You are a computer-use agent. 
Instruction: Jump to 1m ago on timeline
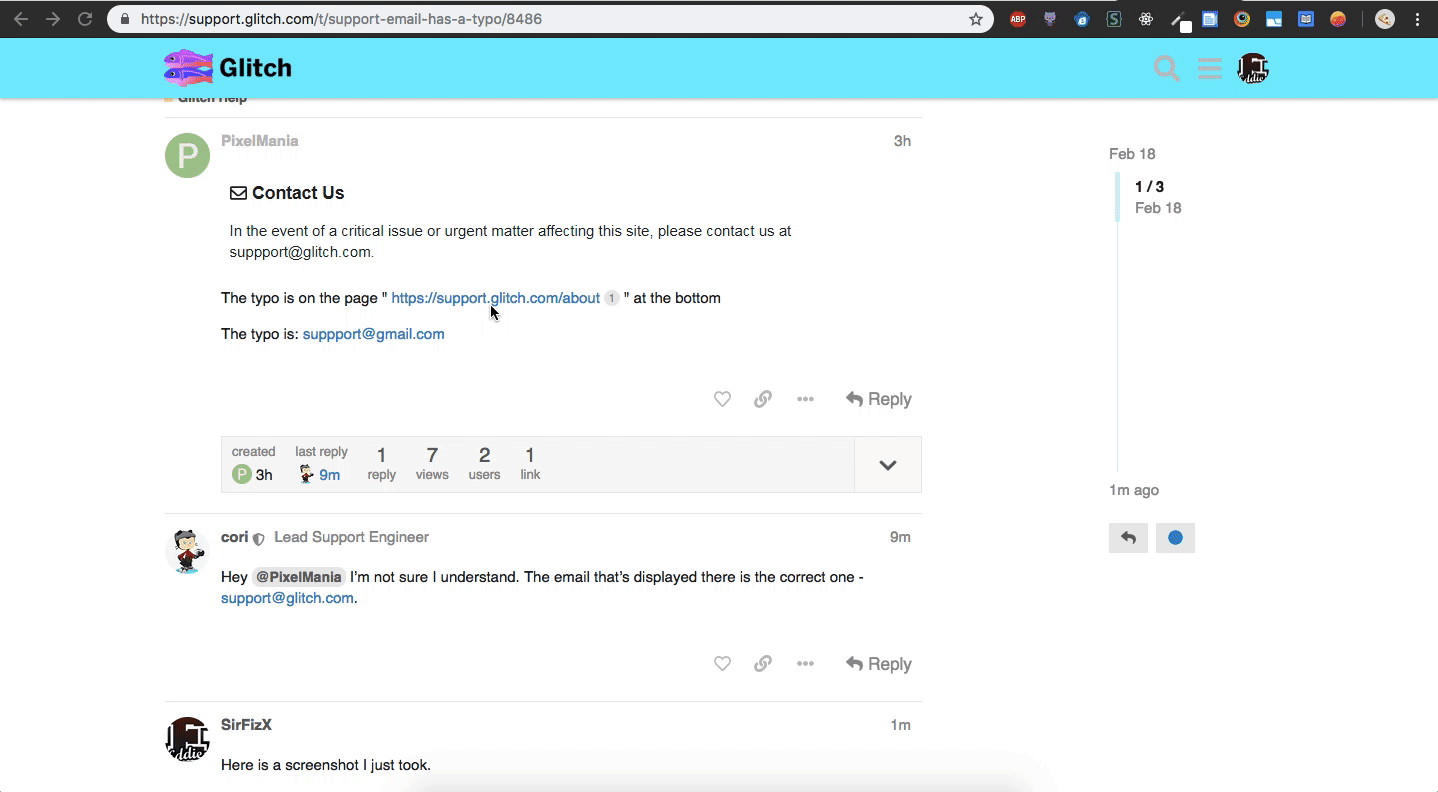pyautogui.click(x=1134, y=490)
